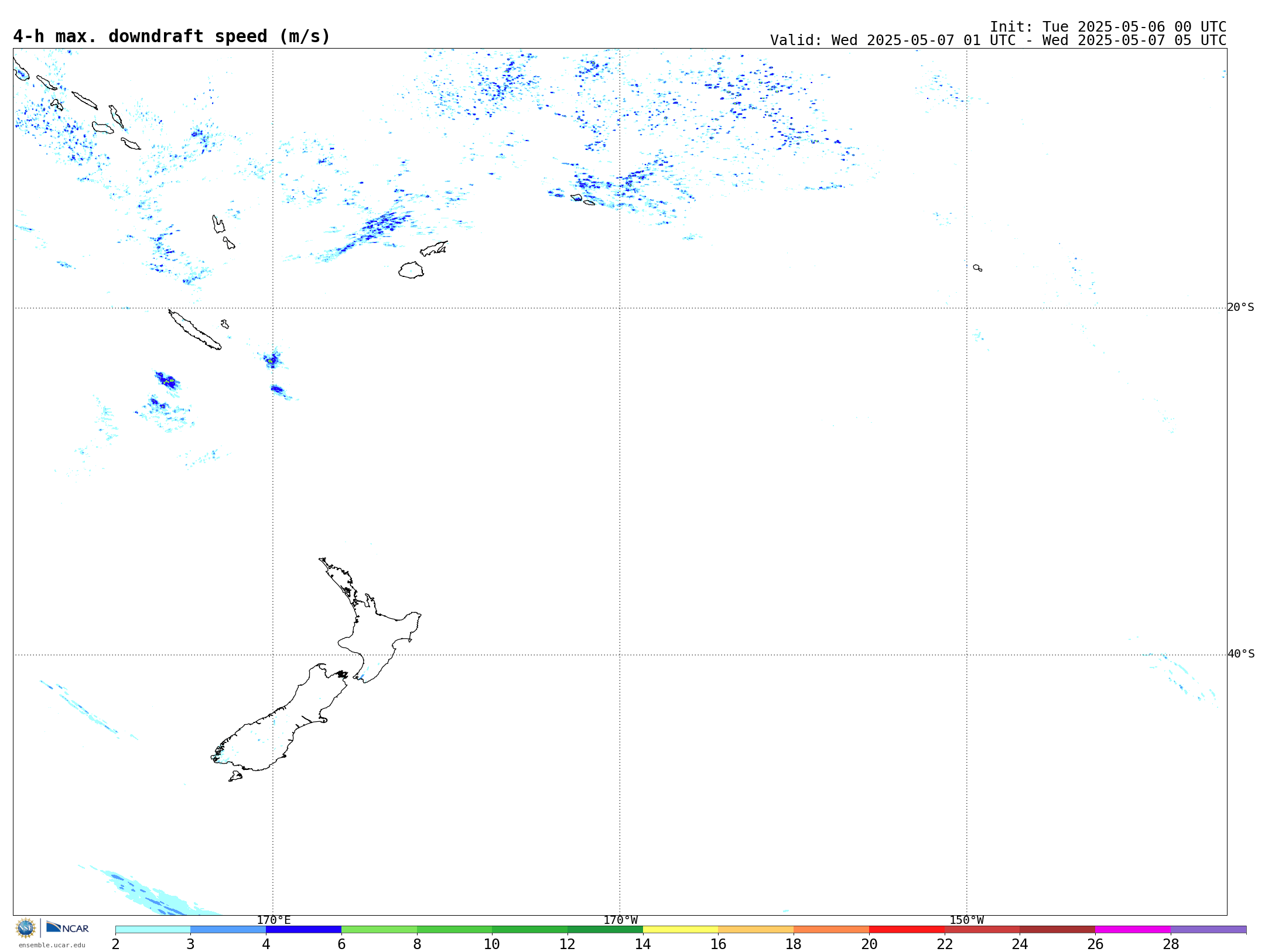Click the colorbar tick label '18'

794,944
